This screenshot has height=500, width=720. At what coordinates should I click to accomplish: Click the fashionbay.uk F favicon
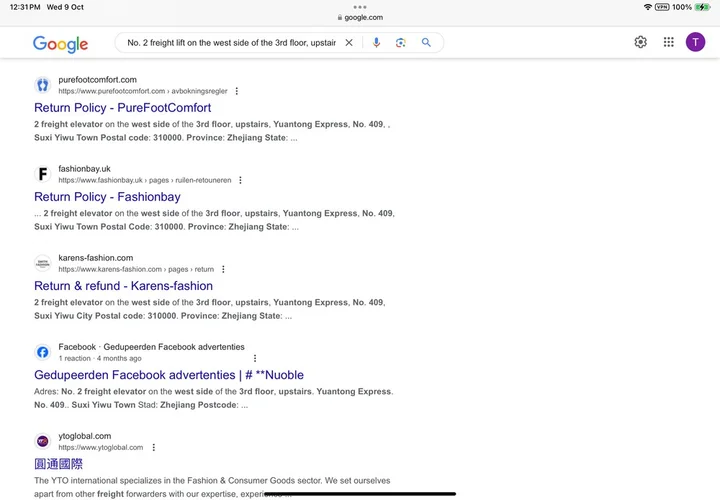(x=43, y=174)
